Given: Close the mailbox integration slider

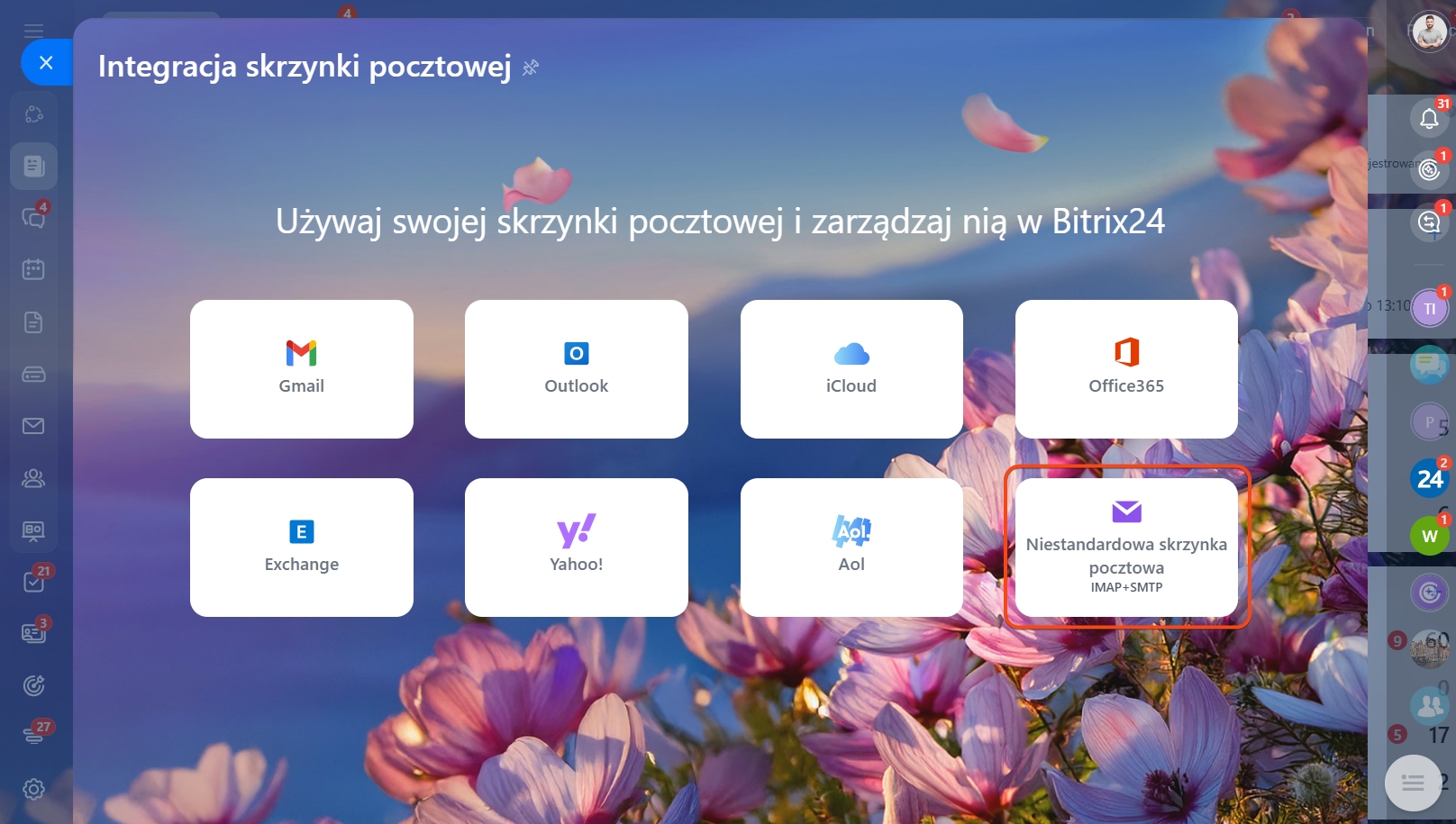Looking at the screenshot, I should pos(47,62).
